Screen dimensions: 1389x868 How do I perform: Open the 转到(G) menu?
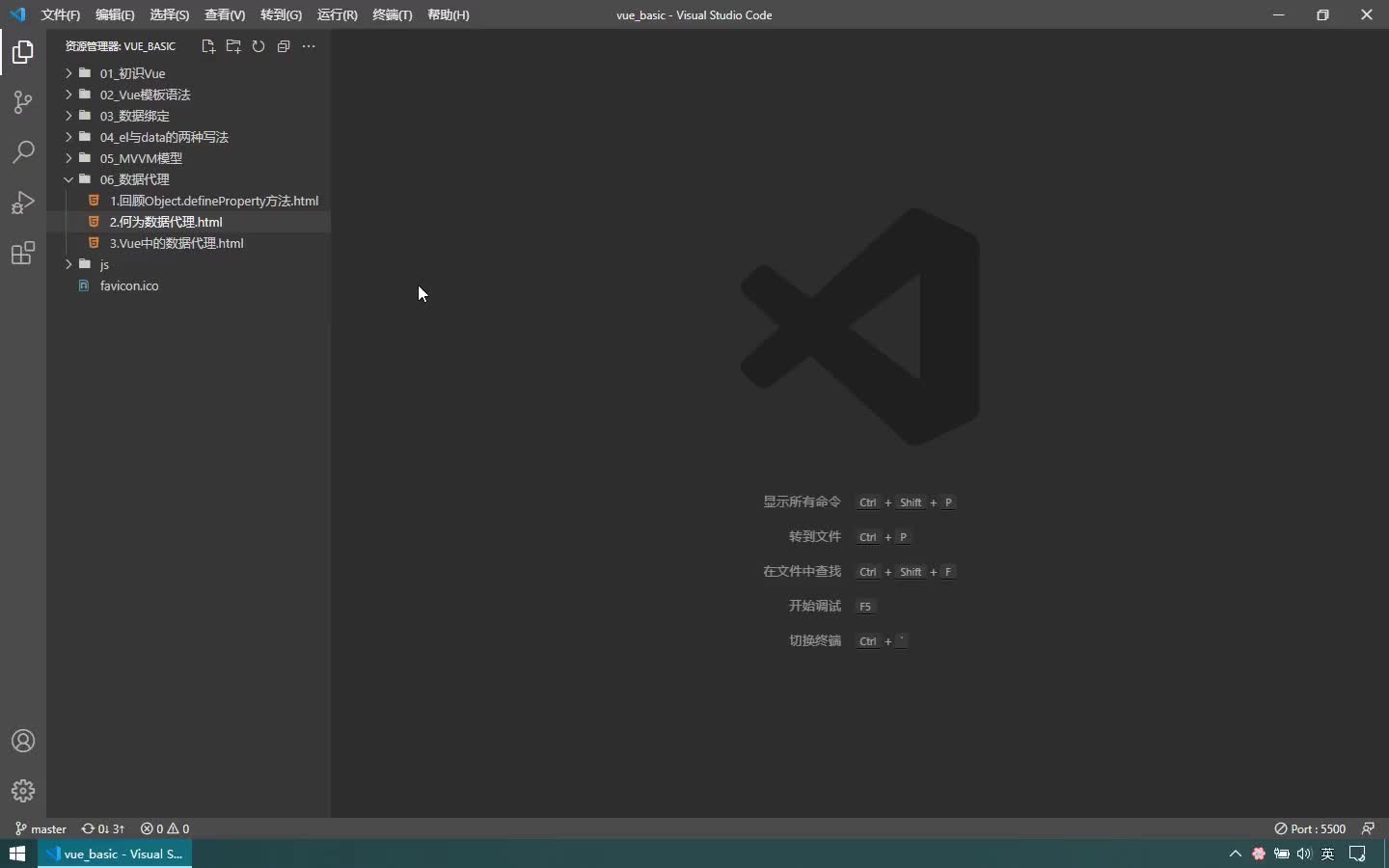(281, 14)
